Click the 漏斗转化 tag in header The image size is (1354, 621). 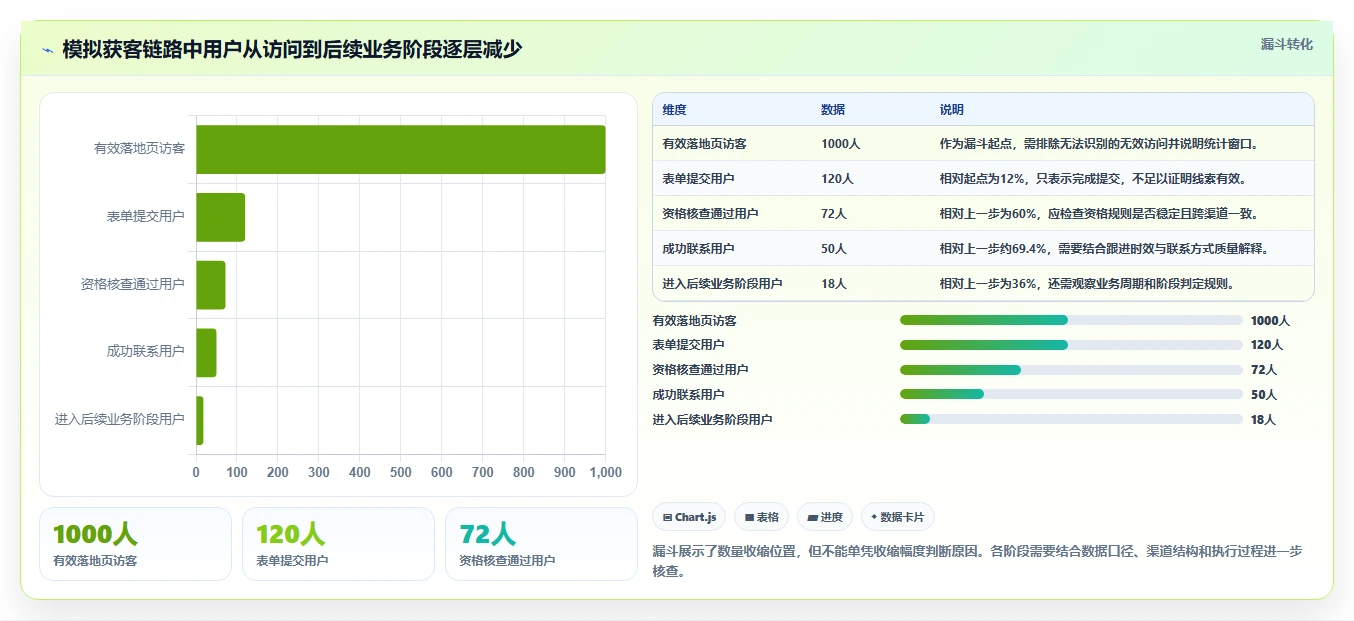click(x=1286, y=44)
